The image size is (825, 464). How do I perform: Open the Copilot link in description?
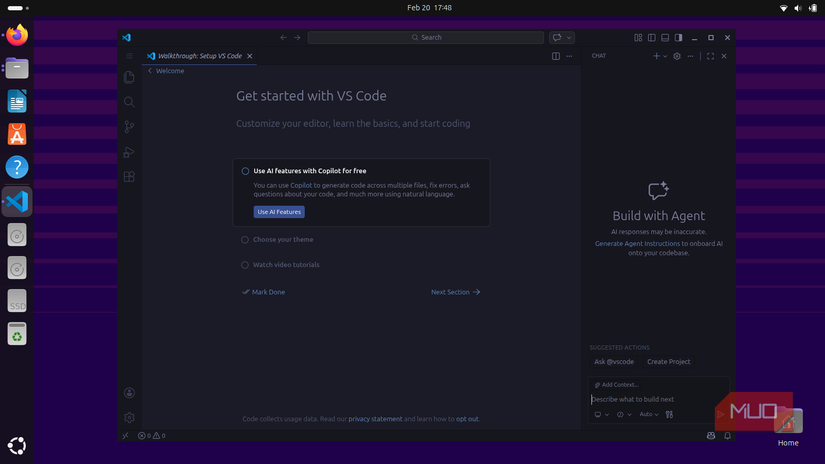click(301, 185)
